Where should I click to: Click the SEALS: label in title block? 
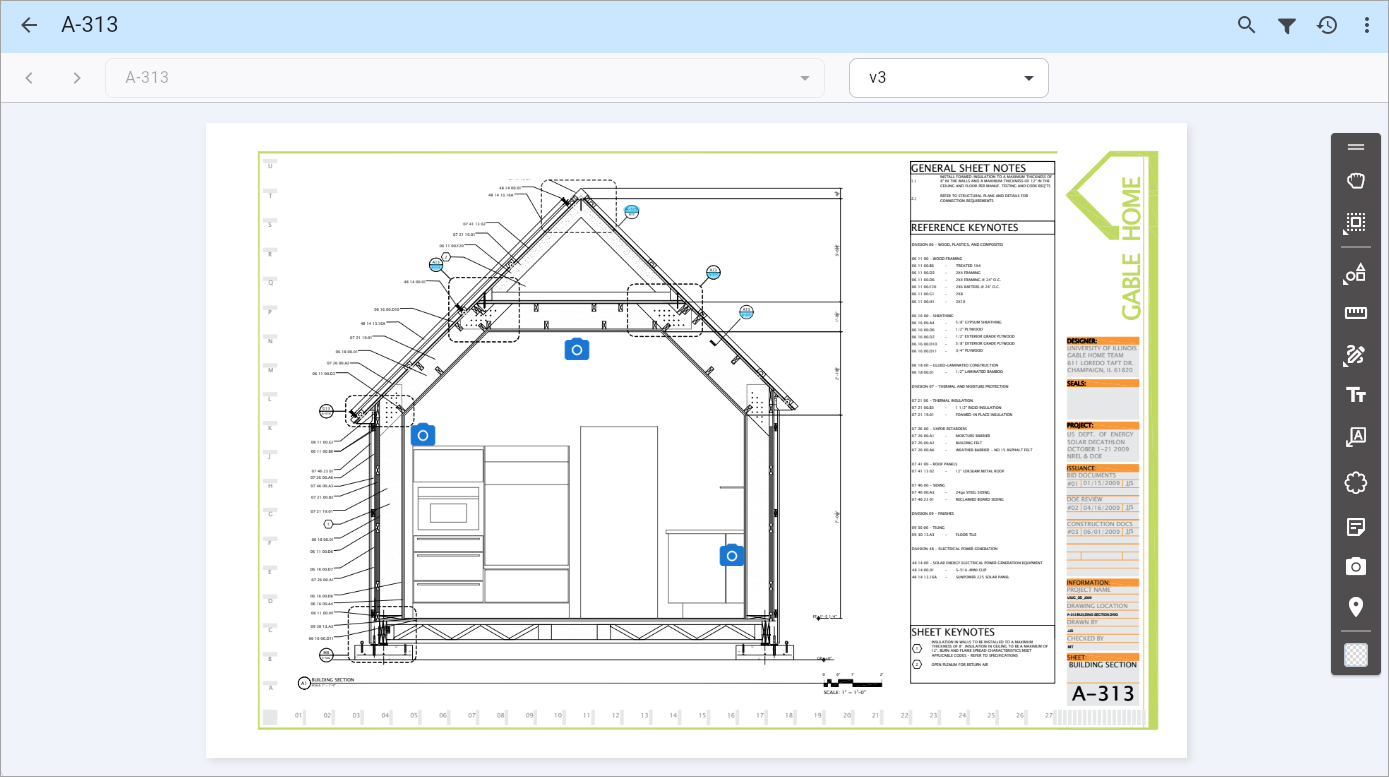click(x=1077, y=383)
